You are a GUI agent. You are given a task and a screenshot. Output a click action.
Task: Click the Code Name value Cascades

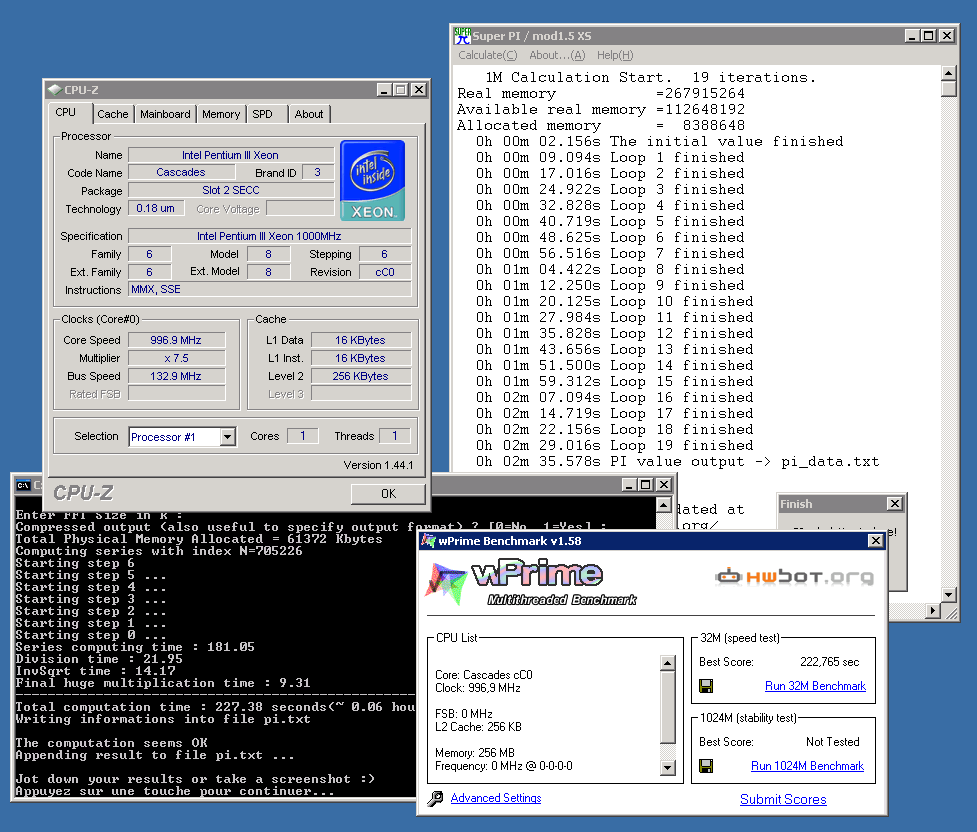181,172
